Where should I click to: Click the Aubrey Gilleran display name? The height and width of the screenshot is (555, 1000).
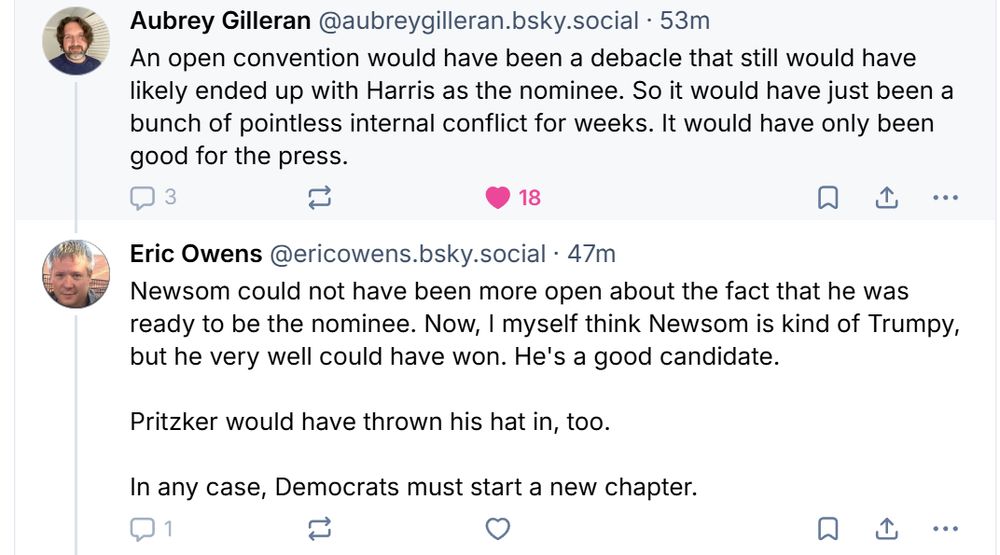[x=220, y=20]
